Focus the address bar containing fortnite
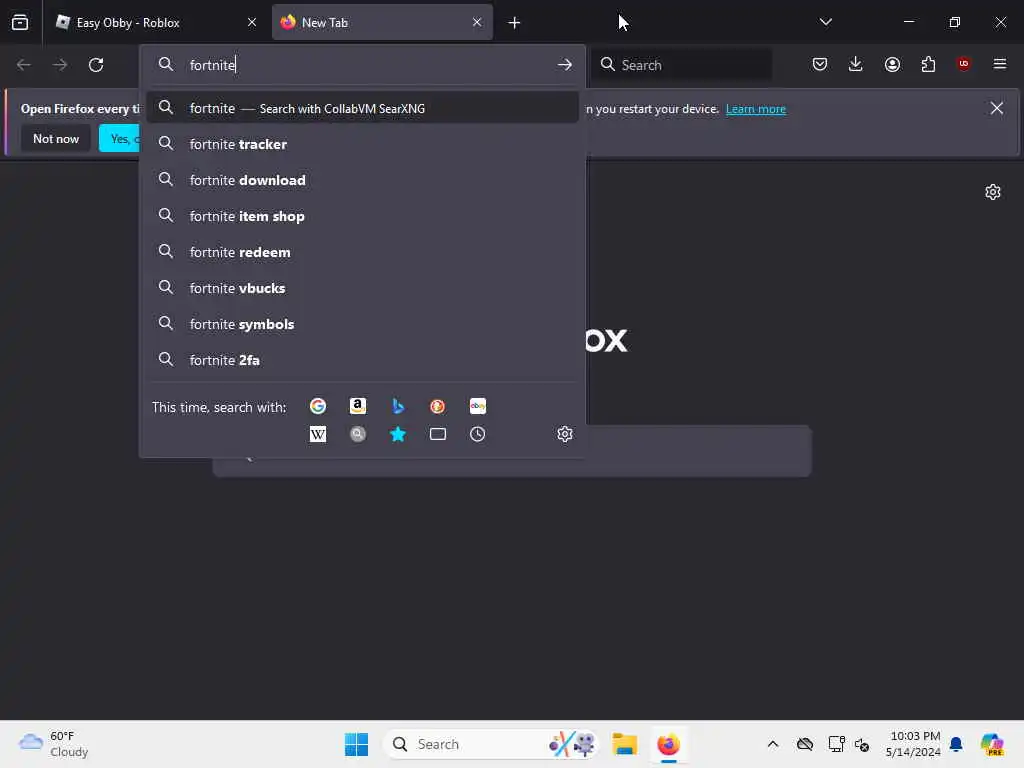The width and height of the screenshot is (1024, 768). (x=362, y=65)
